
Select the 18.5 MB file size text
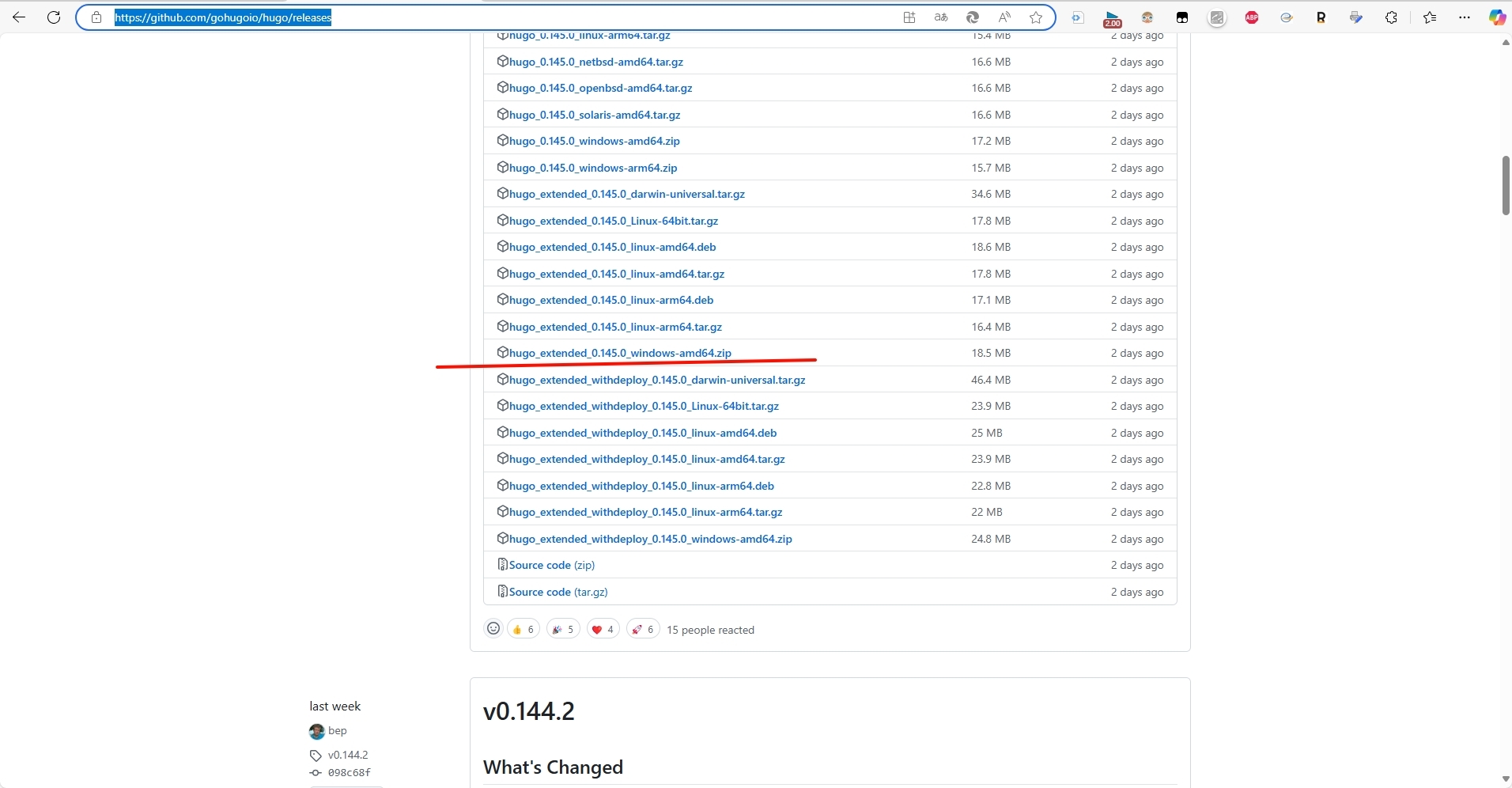click(x=991, y=353)
